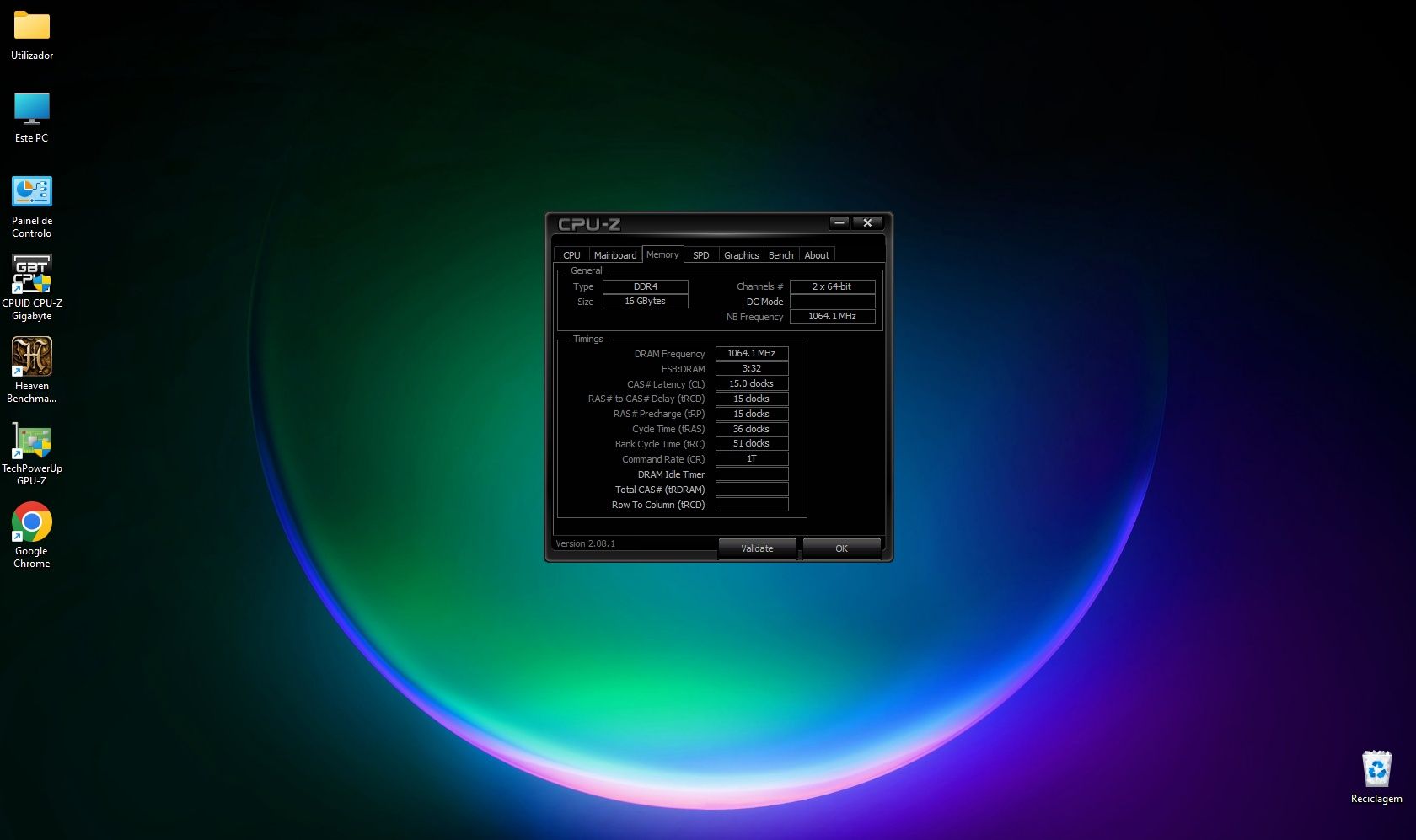
Task: Click the NB Frequency value field
Action: (x=832, y=317)
